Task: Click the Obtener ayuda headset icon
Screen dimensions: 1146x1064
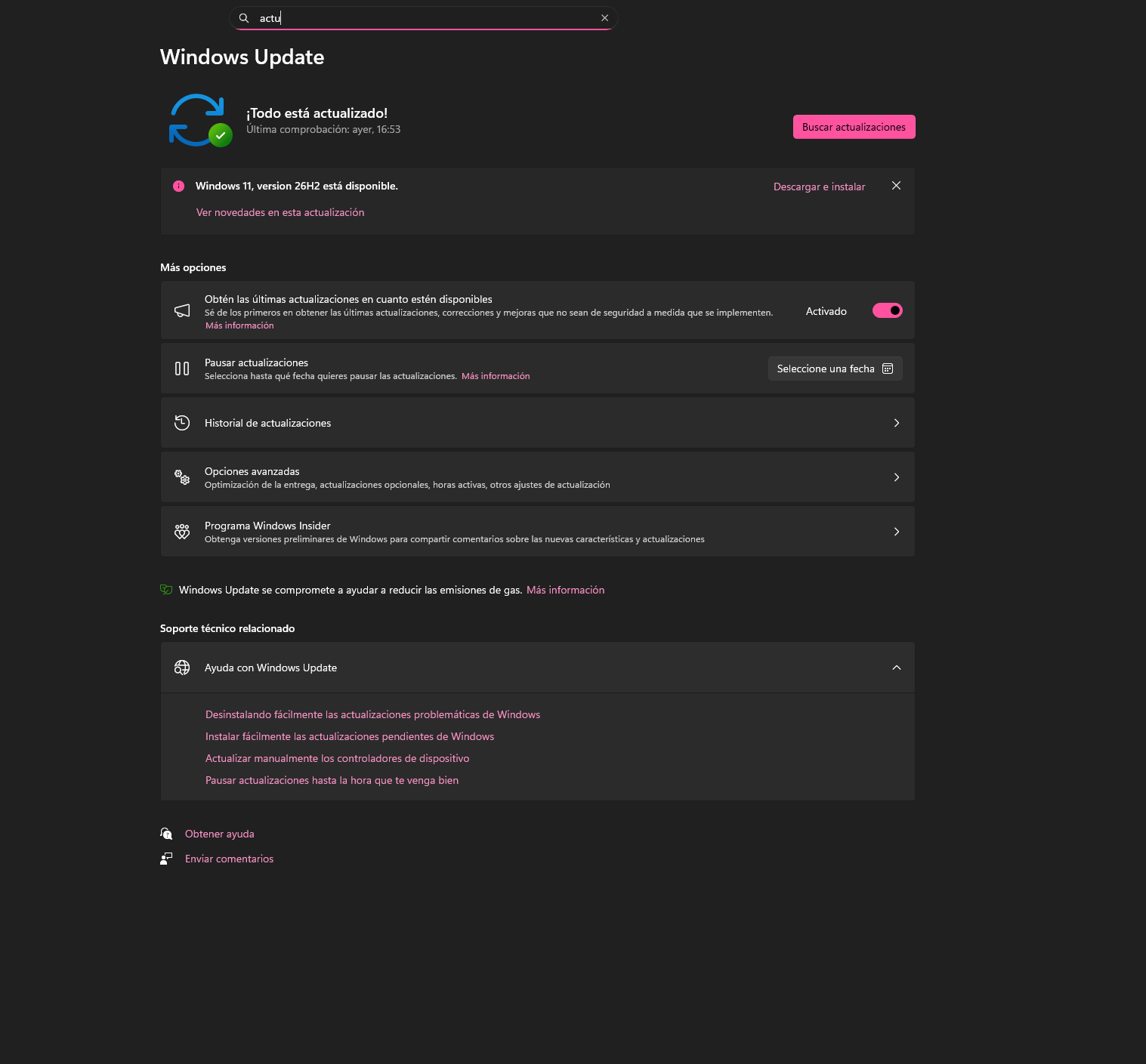Action: click(x=166, y=834)
